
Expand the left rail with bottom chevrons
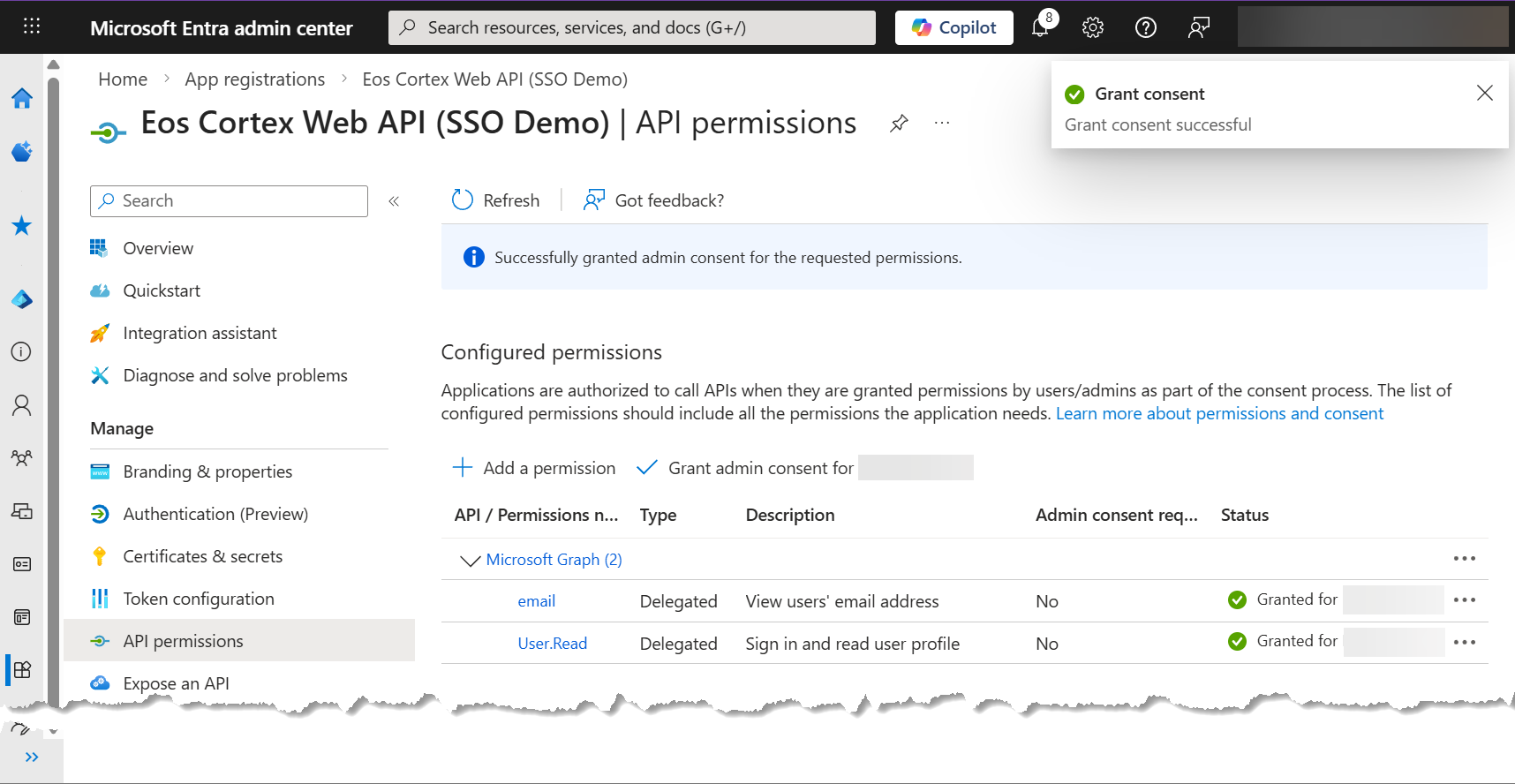point(32,758)
